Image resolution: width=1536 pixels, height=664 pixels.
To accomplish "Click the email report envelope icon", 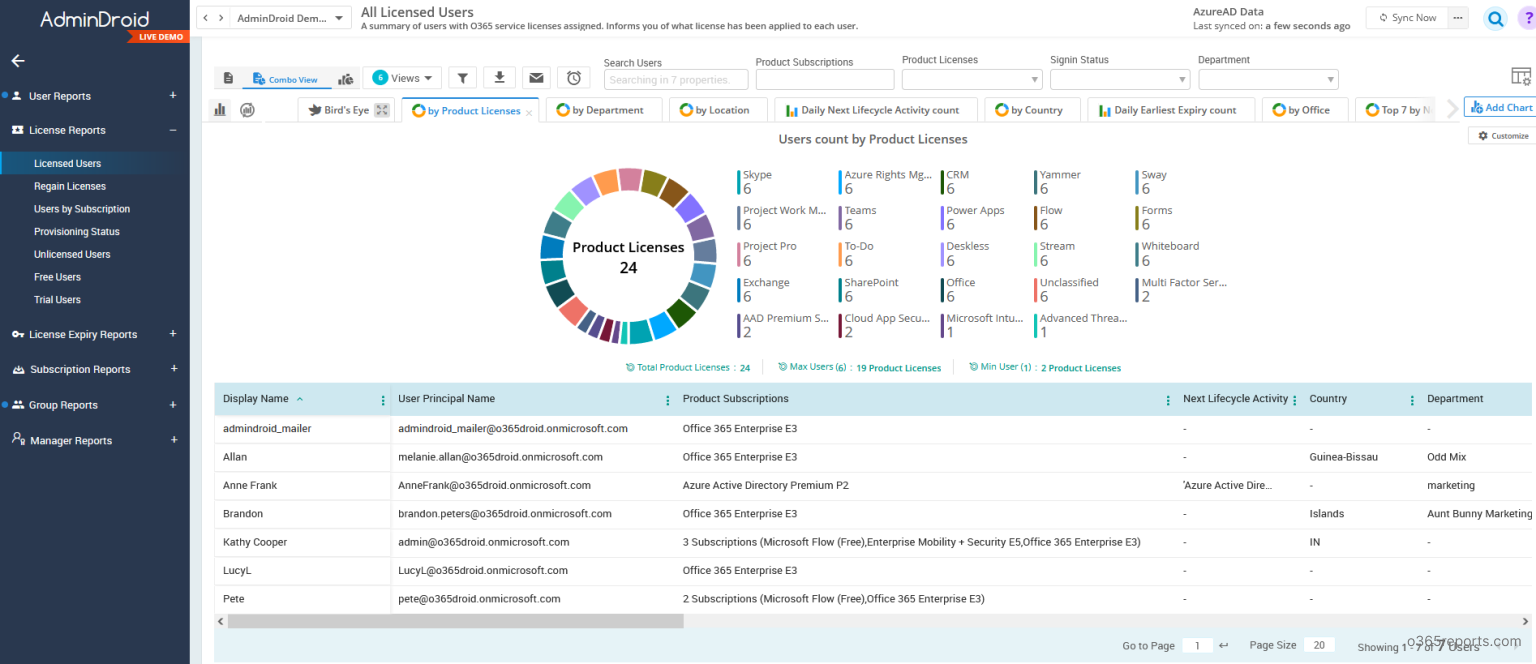I will coord(536,78).
